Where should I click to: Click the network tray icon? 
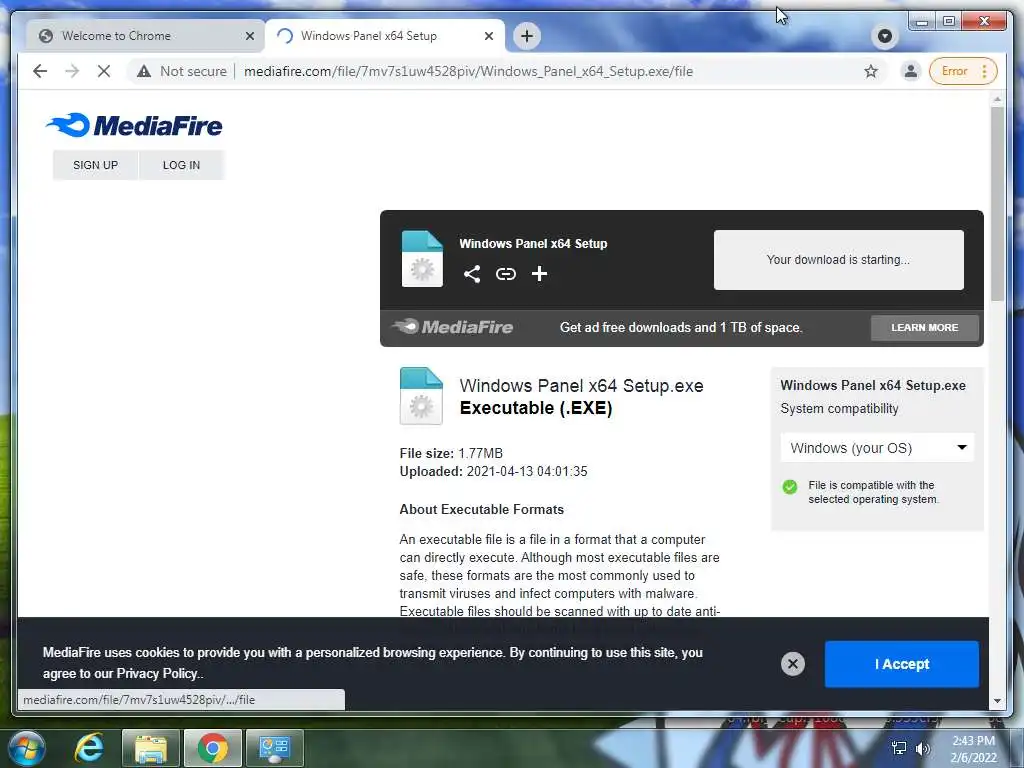(899, 748)
